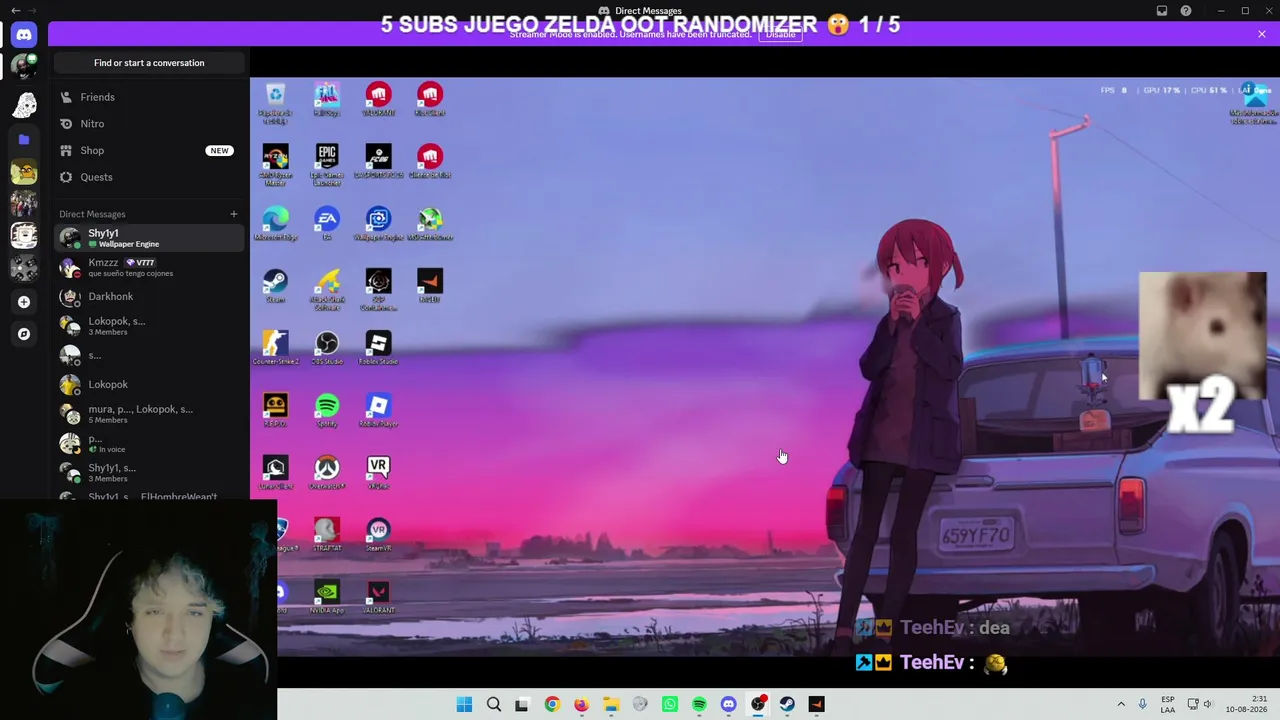Open the SCP Containment desktop shortcut
The width and height of the screenshot is (1280, 720).
pyautogui.click(x=378, y=288)
